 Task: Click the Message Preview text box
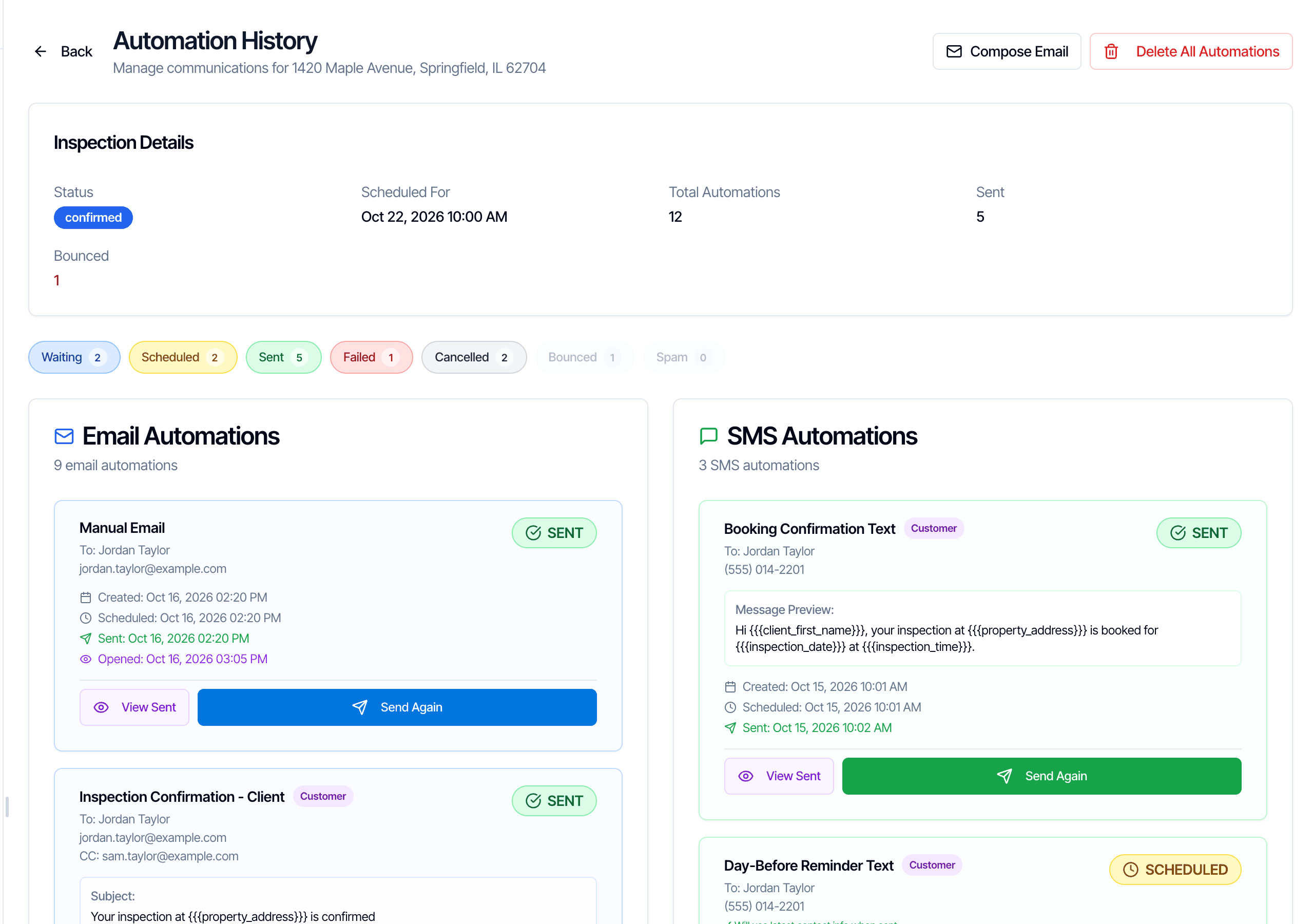(982, 628)
